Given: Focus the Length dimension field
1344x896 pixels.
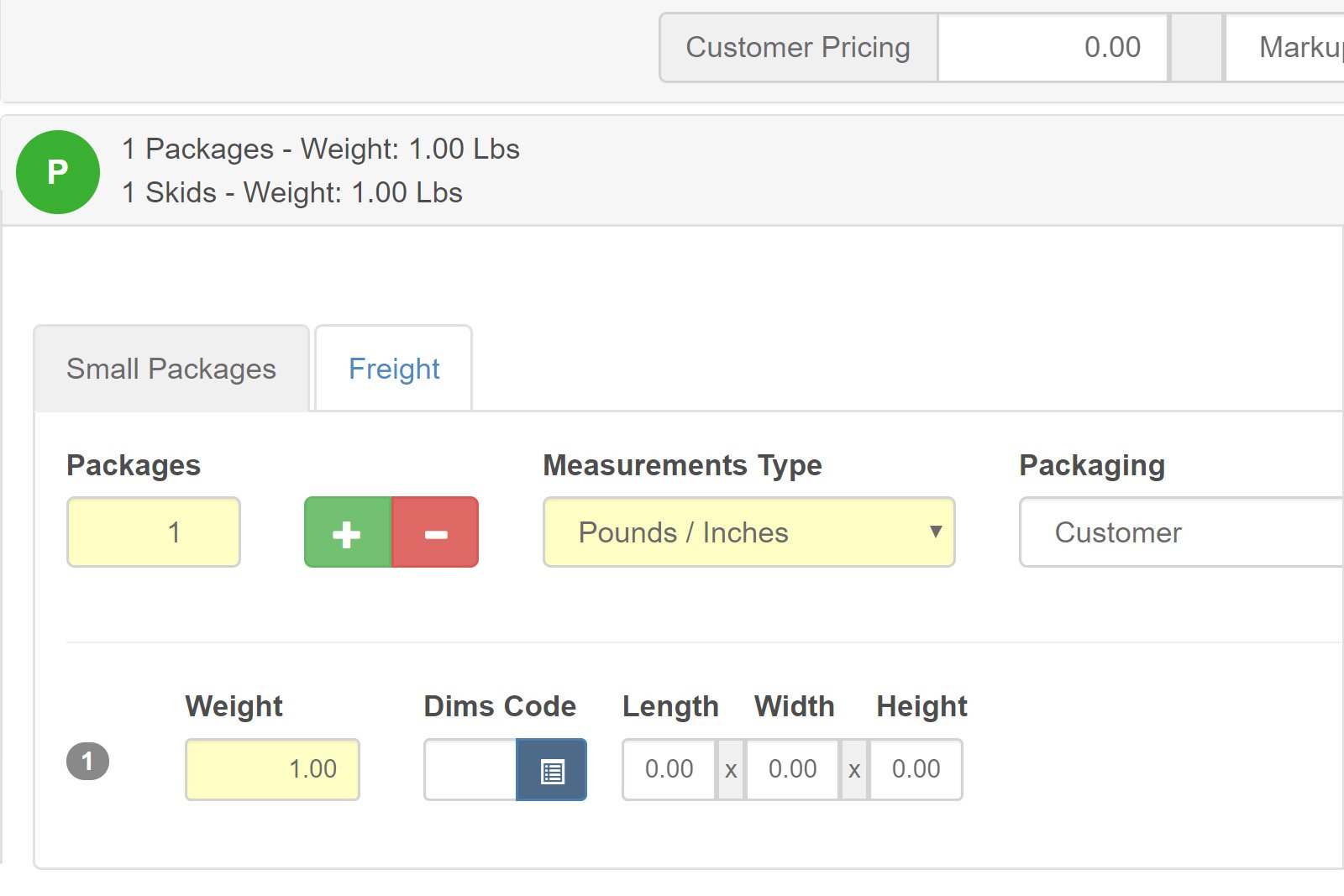Looking at the screenshot, I should [x=669, y=770].
